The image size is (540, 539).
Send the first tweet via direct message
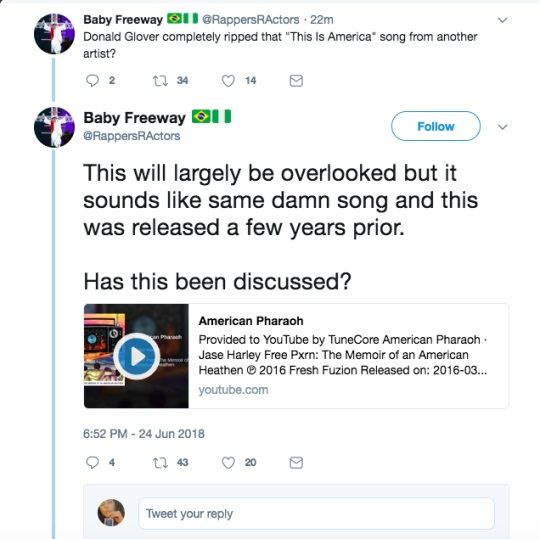[296, 81]
